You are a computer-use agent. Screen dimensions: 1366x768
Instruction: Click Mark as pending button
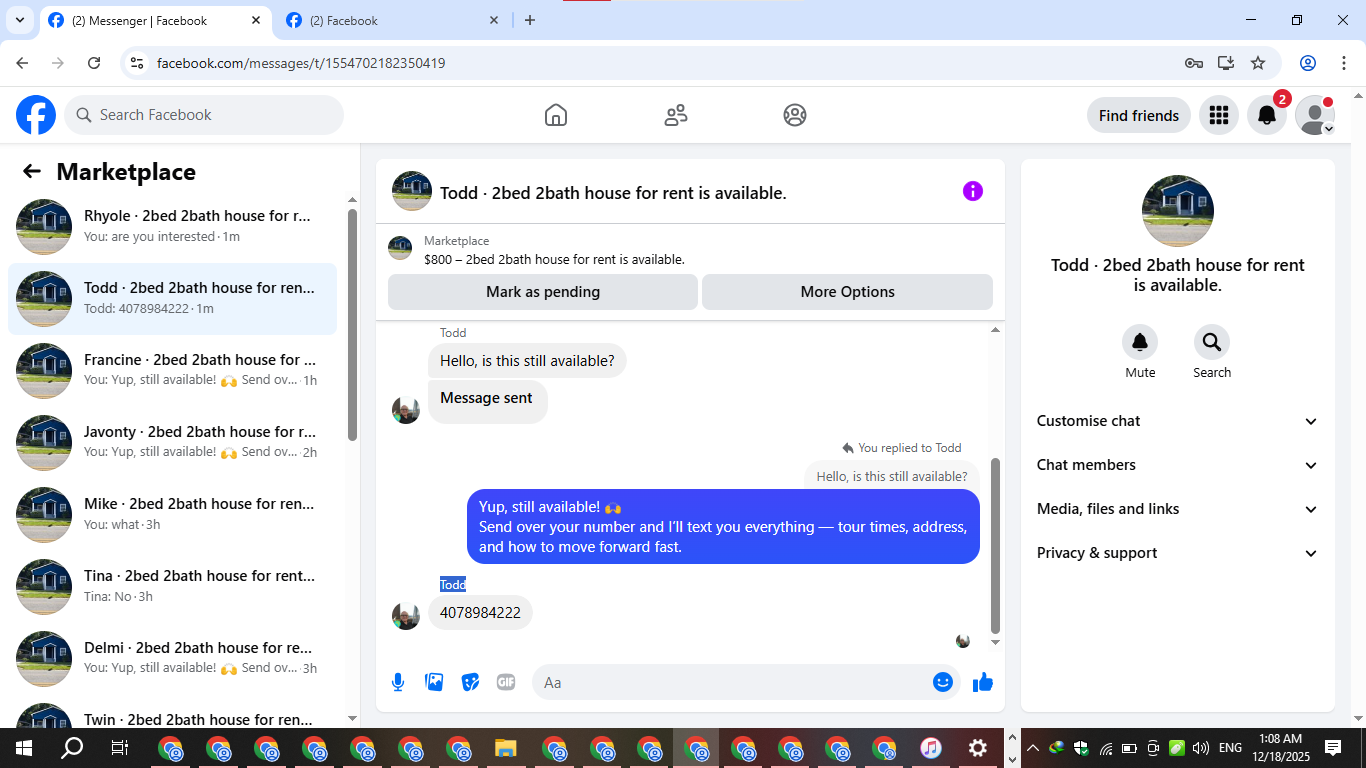tap(543, 292)
